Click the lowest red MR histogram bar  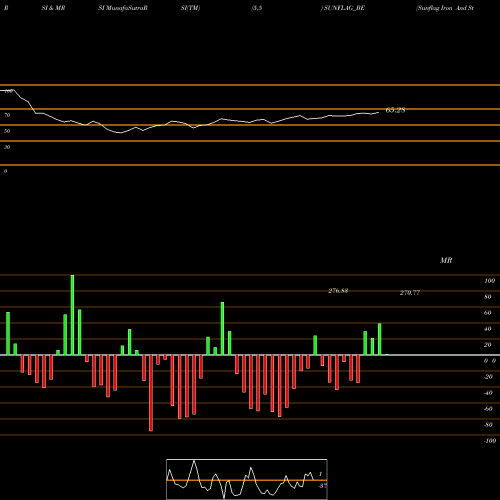151,393
